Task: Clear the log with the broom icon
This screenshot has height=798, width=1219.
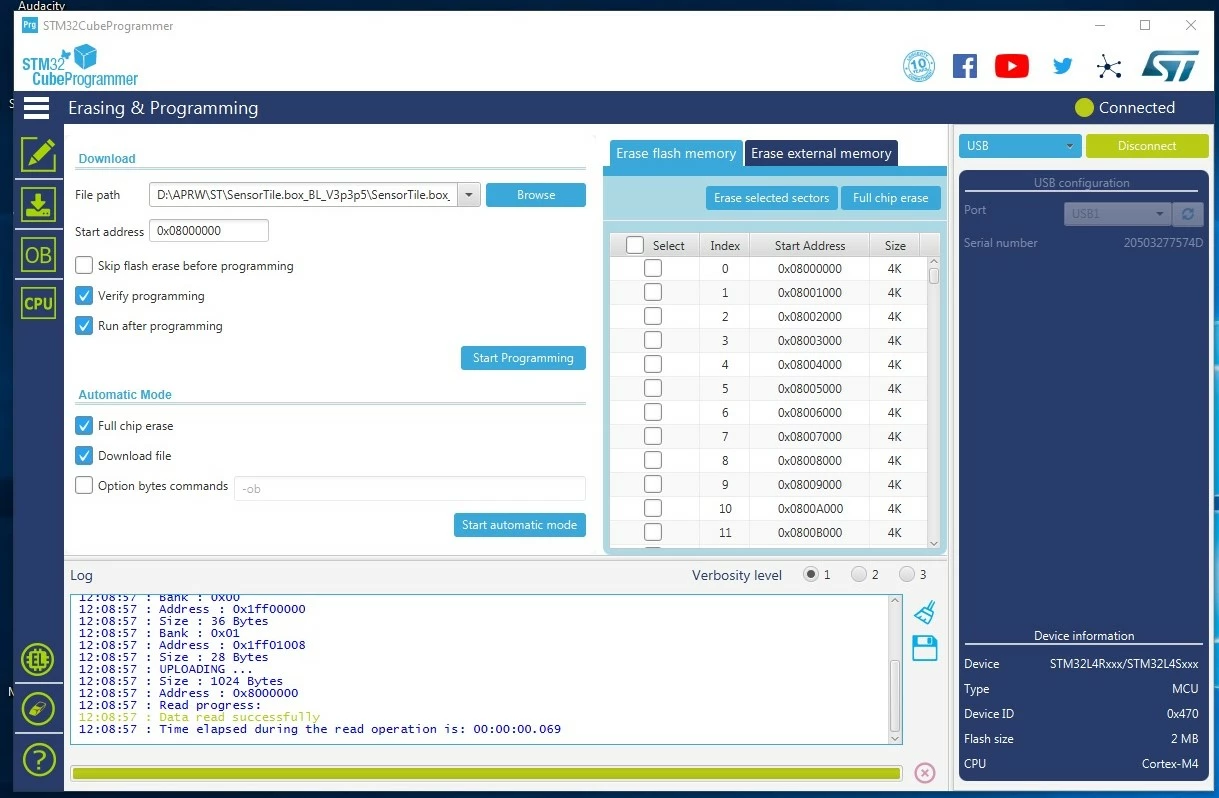Action: [925, 612]
